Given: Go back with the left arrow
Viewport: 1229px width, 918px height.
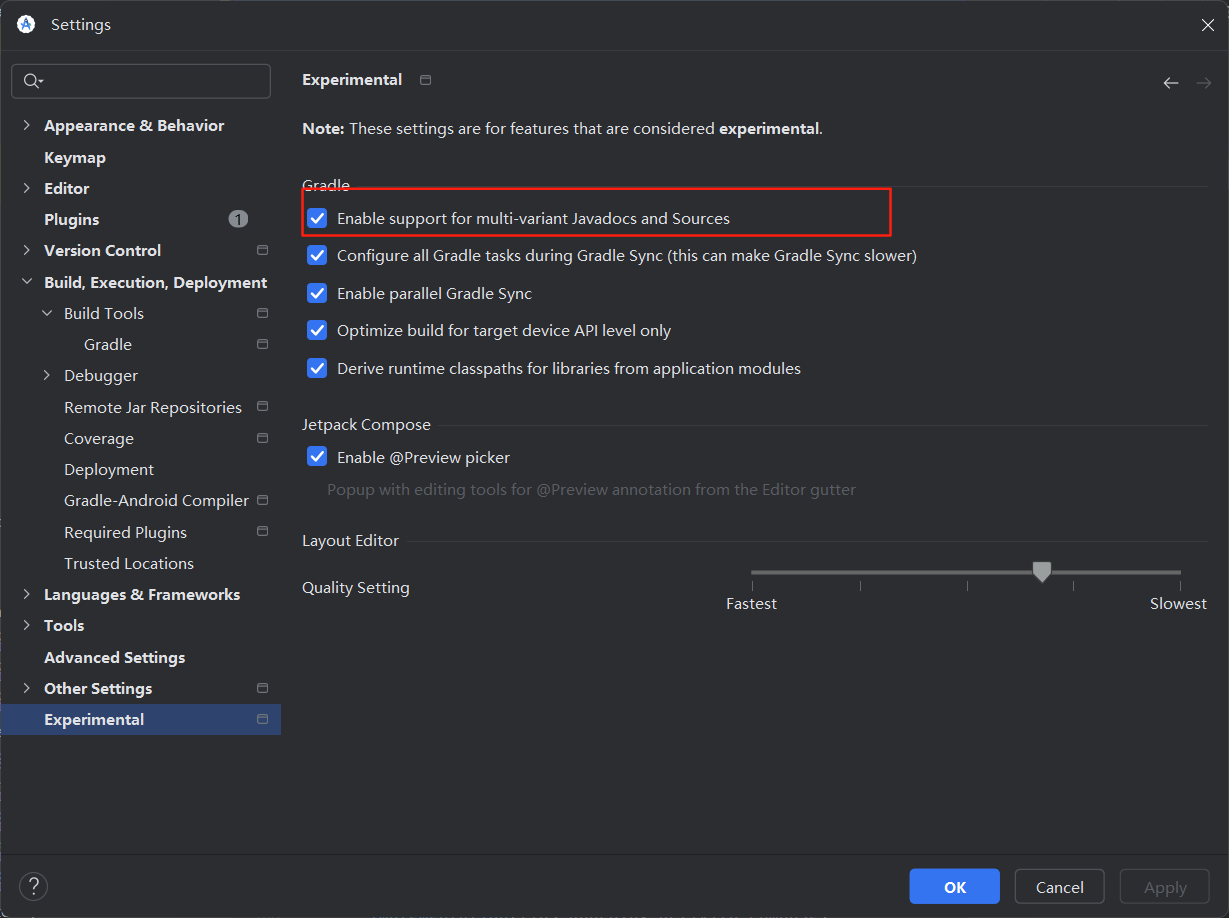Looking at the screenshot, I should (x=1170, y=83).
